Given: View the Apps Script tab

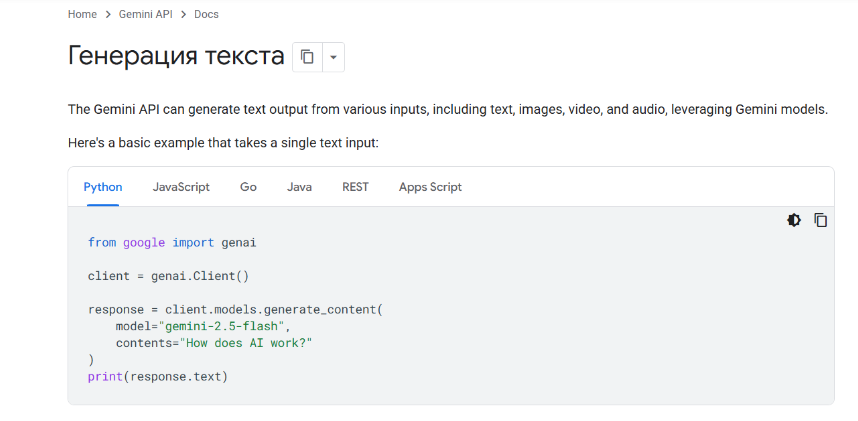Looking at the screenshot, I should 430,187.
